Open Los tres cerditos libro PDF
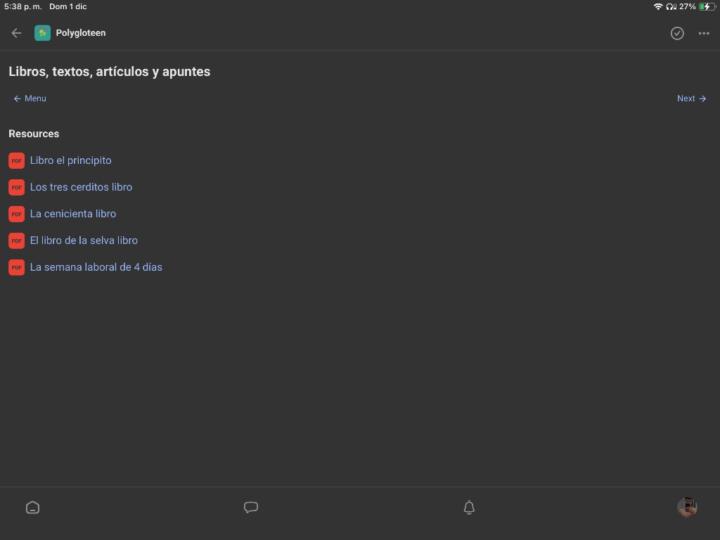 [x=81, y=187]
